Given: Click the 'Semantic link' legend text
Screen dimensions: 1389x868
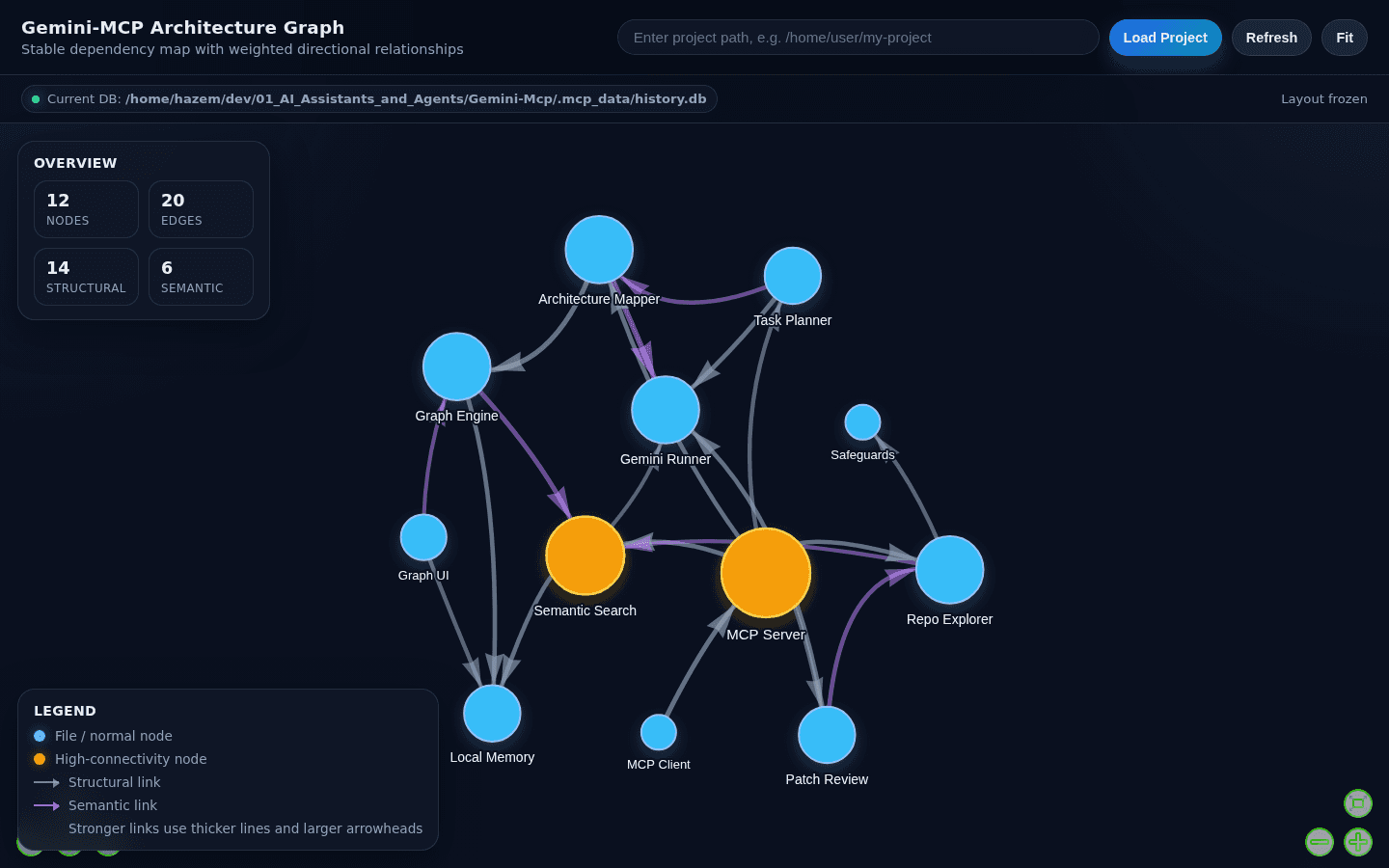Looking at the screenshot, I should 113,805.
